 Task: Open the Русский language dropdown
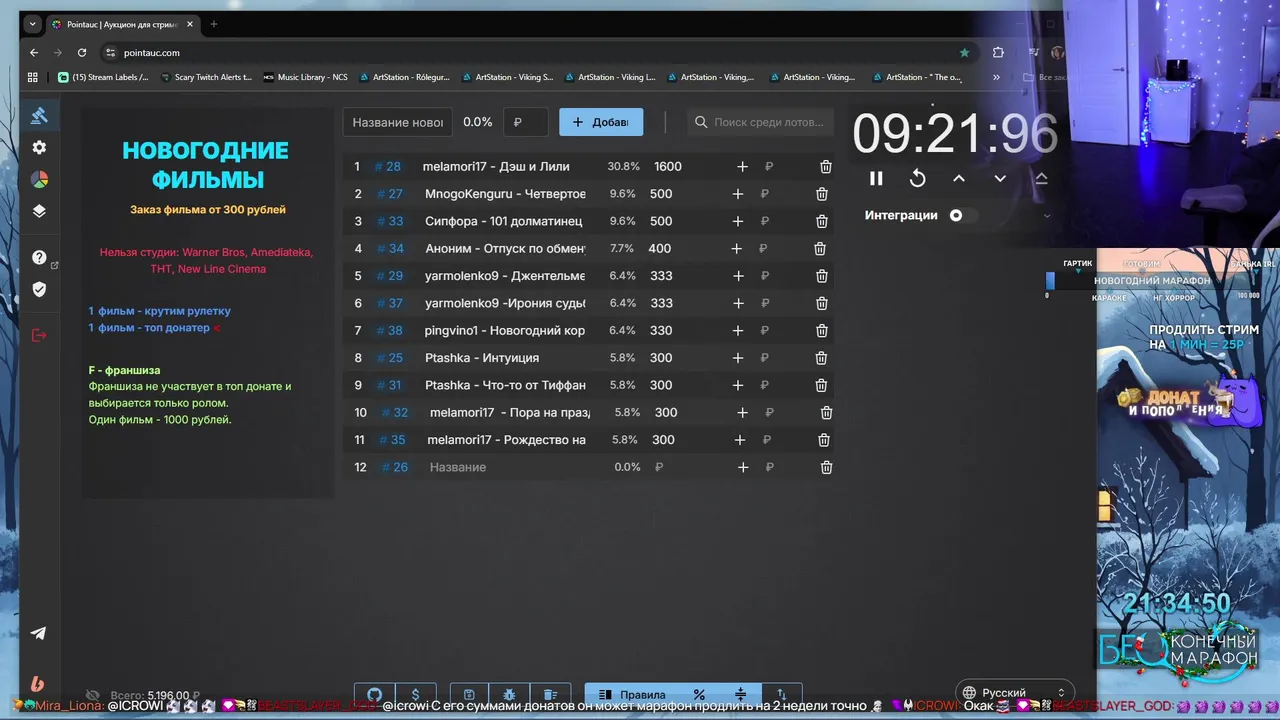click(1014, 692)
